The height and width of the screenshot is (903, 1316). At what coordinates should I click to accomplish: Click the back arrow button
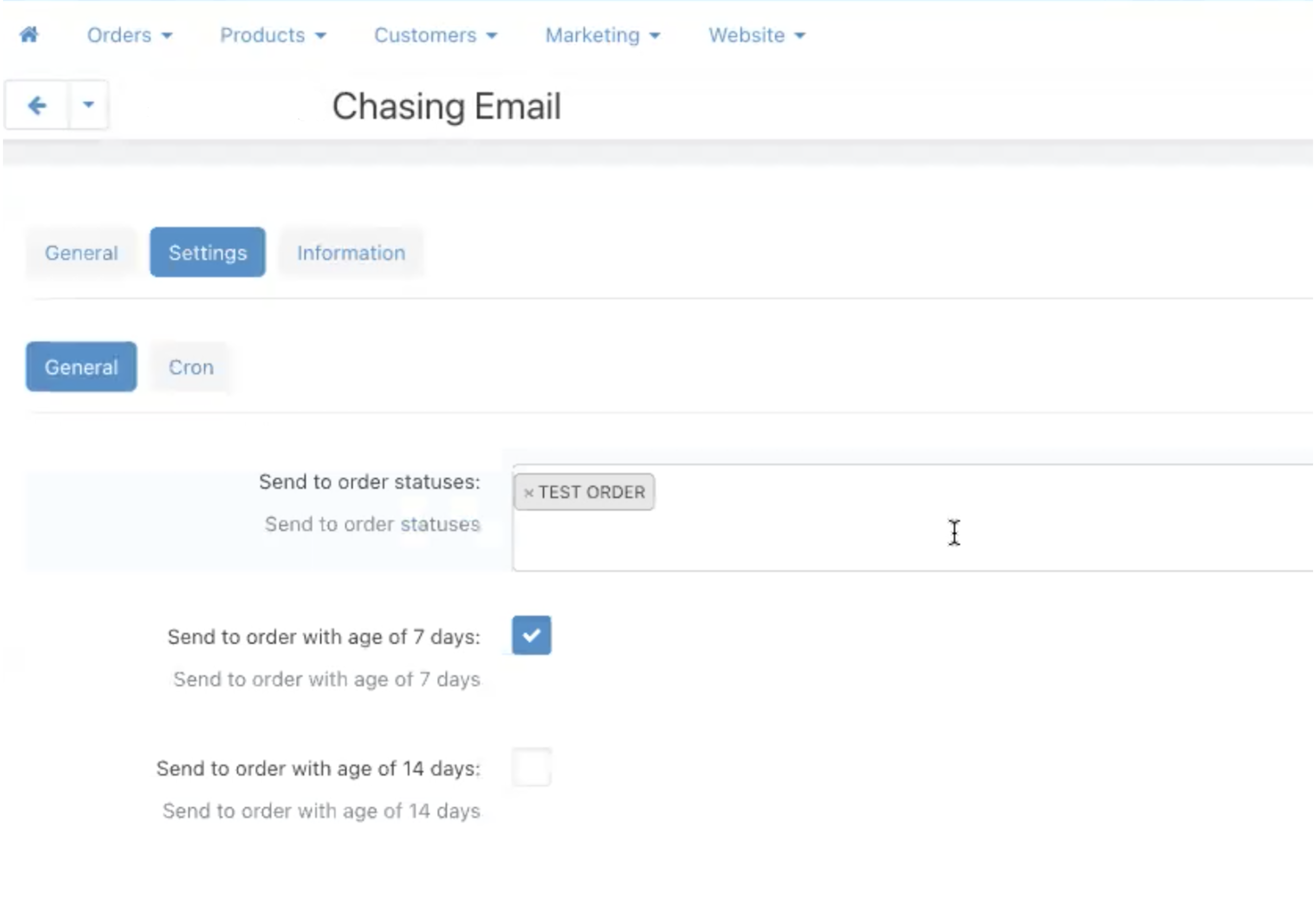point(37,105)
